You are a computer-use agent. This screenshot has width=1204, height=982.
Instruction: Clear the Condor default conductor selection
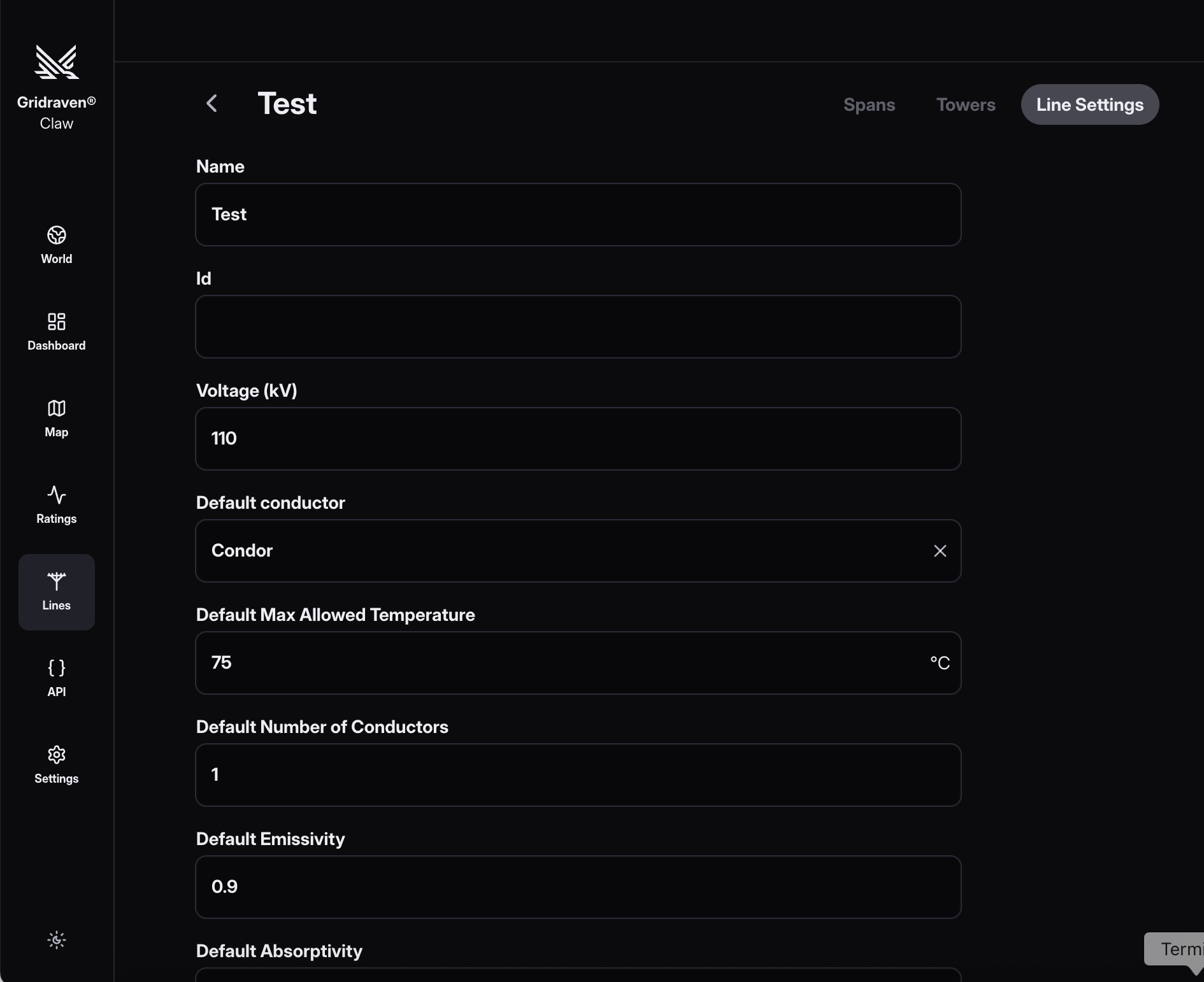coord(940,551)
